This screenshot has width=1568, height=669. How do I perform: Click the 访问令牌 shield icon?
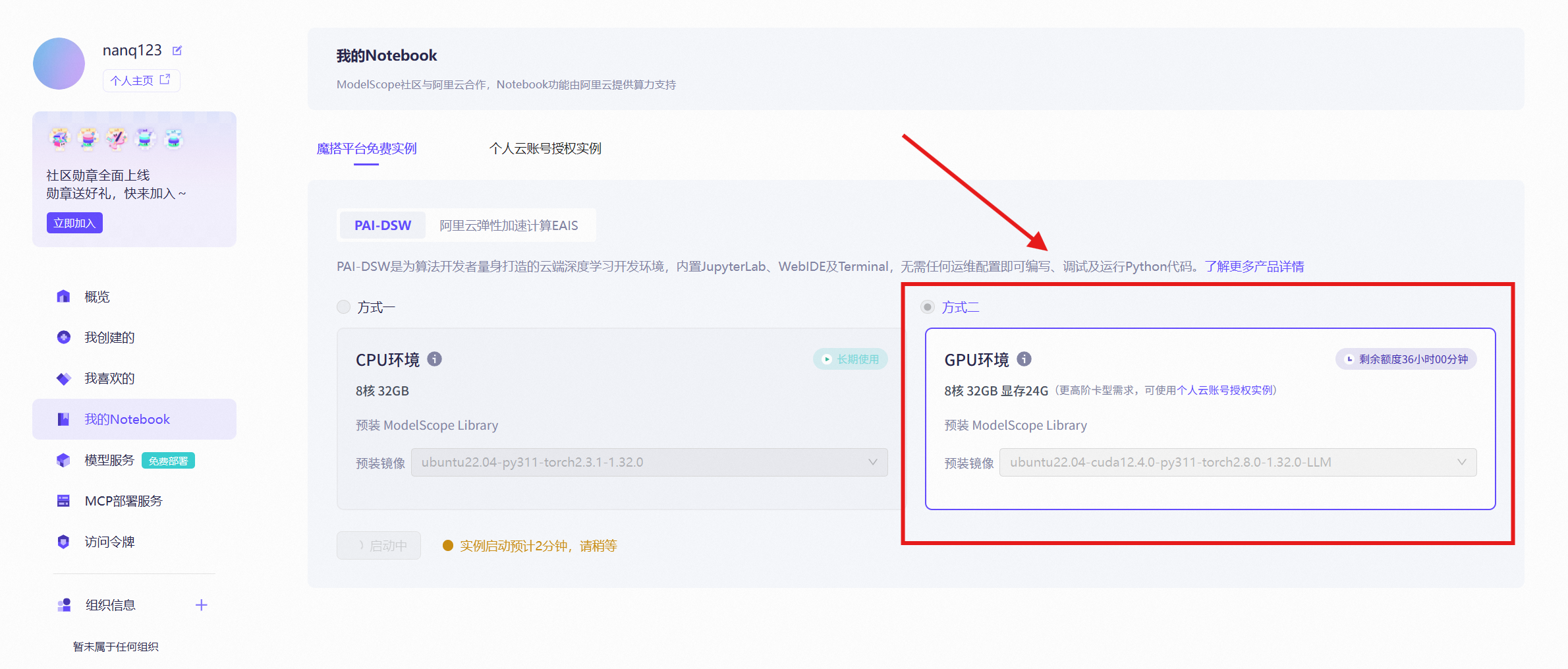[x=63, y=542]
